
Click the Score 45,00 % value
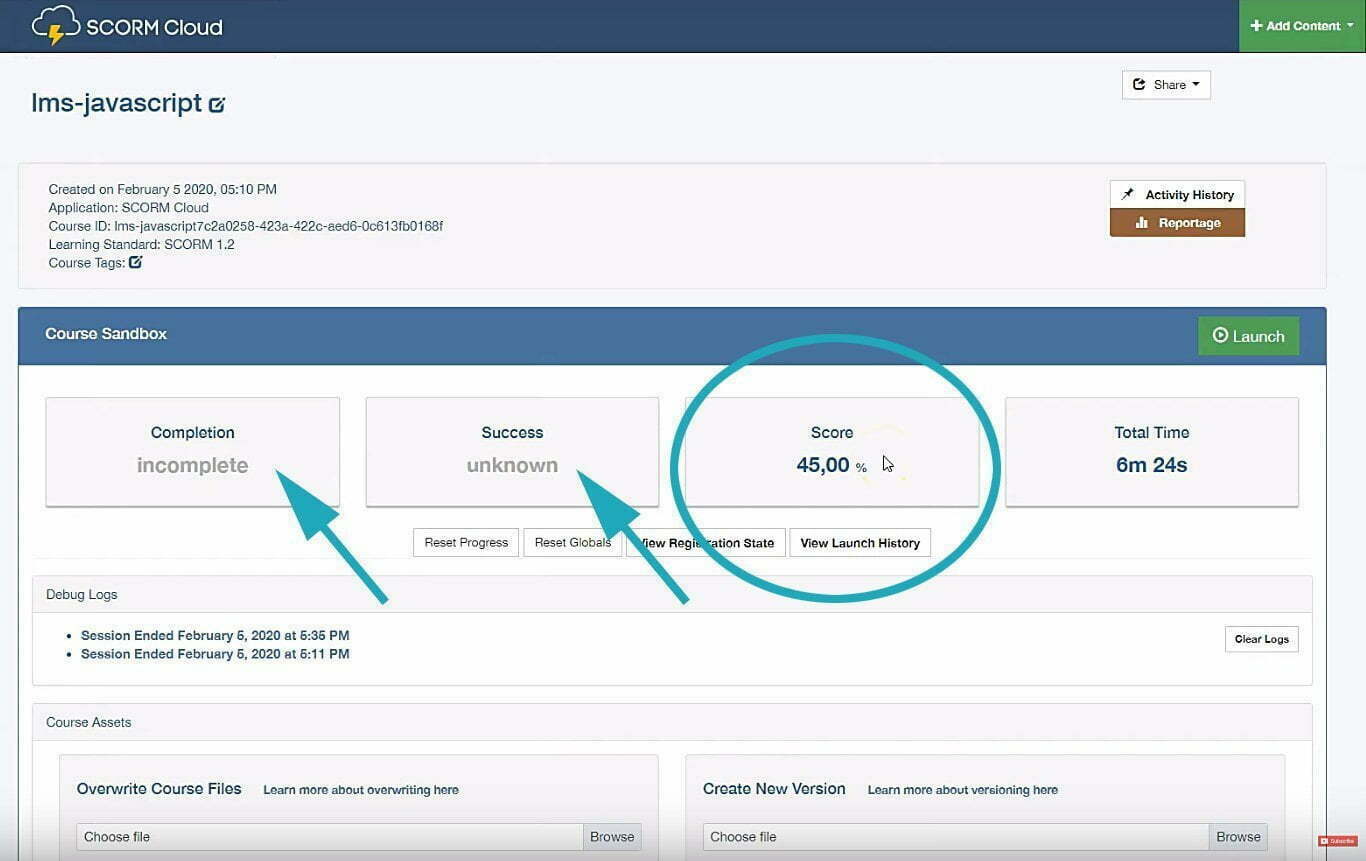(832, 465)
